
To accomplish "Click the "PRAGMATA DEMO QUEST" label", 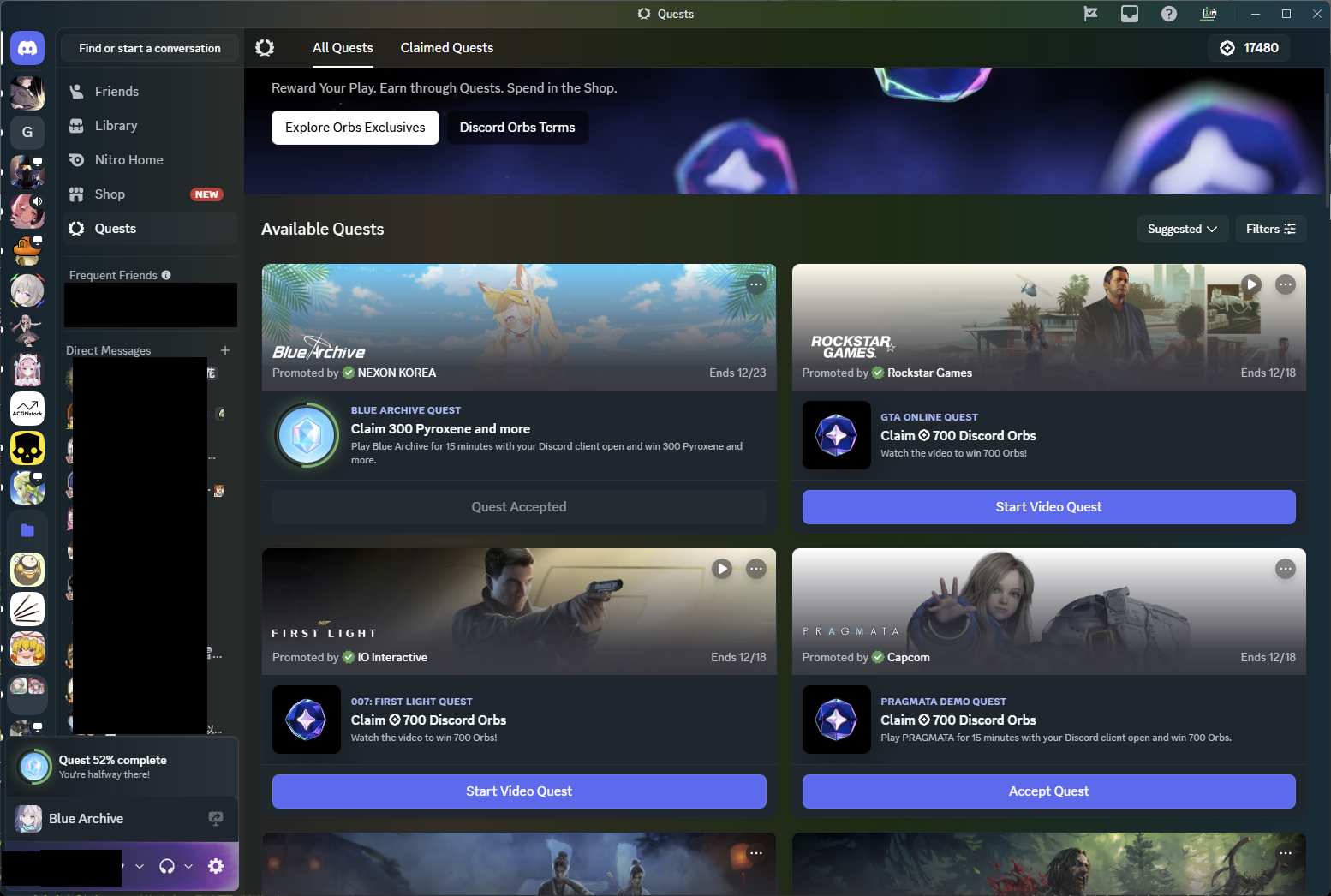I will (943, 702).
